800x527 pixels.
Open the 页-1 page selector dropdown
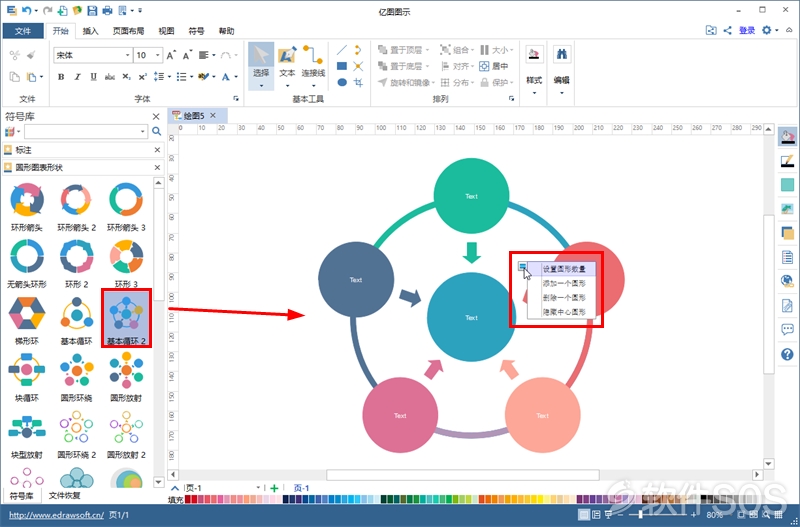[x=258, y=488]
